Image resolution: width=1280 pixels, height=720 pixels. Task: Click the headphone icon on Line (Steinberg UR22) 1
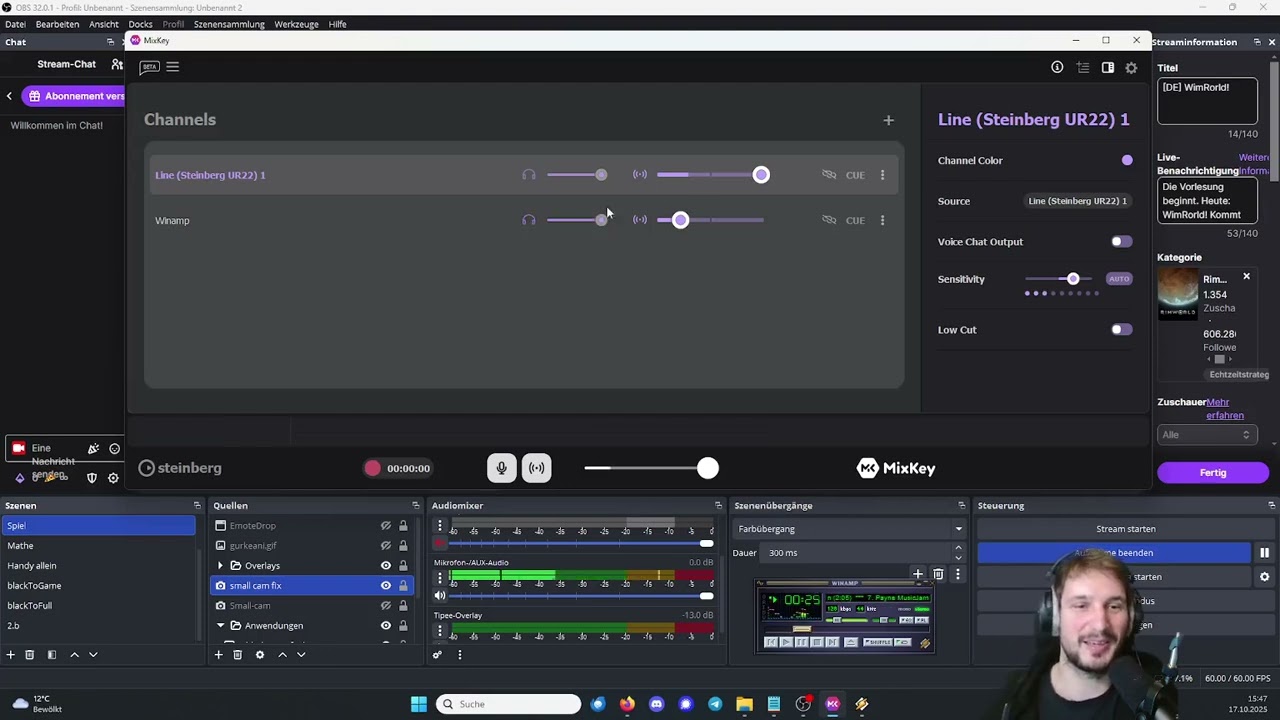coord(529,175)
